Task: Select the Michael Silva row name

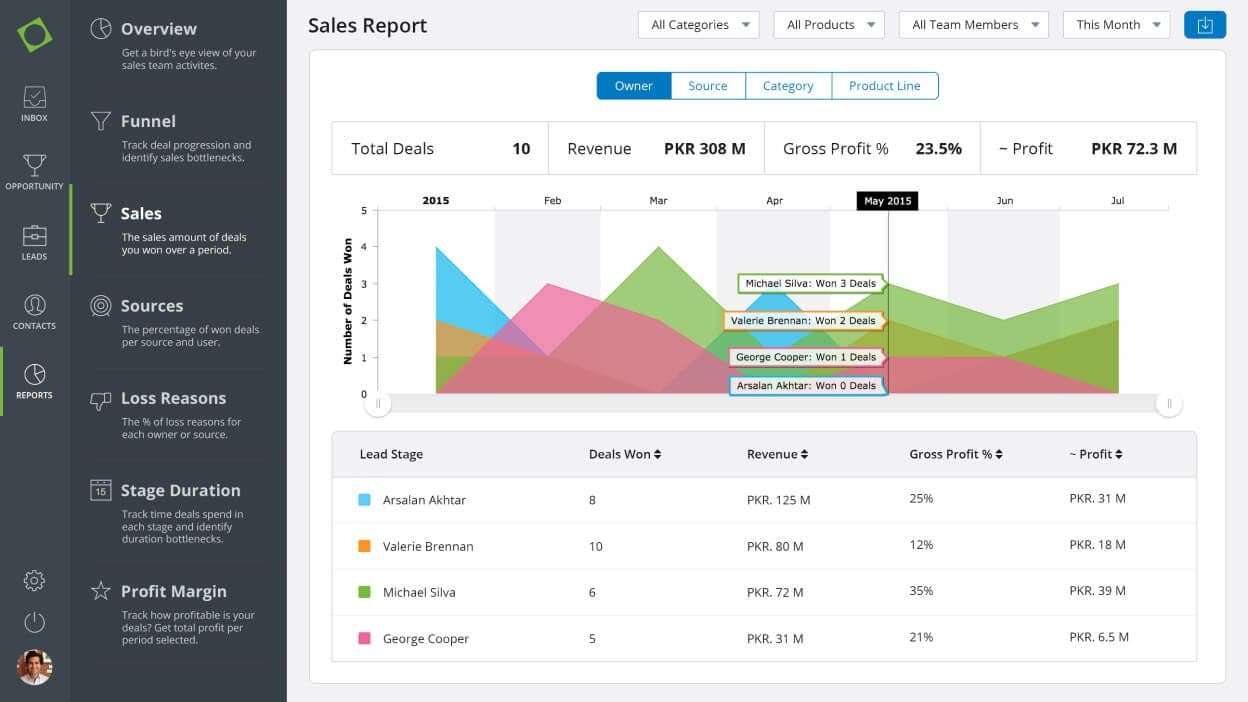Action: tap(419, 592)
